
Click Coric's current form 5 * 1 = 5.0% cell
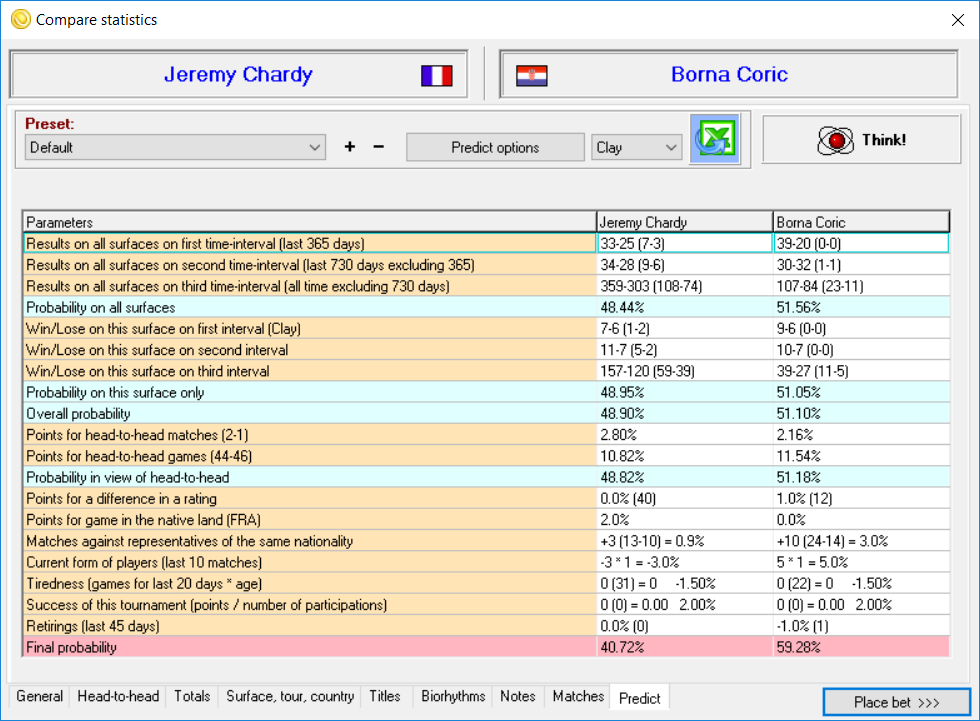(861, 562)
